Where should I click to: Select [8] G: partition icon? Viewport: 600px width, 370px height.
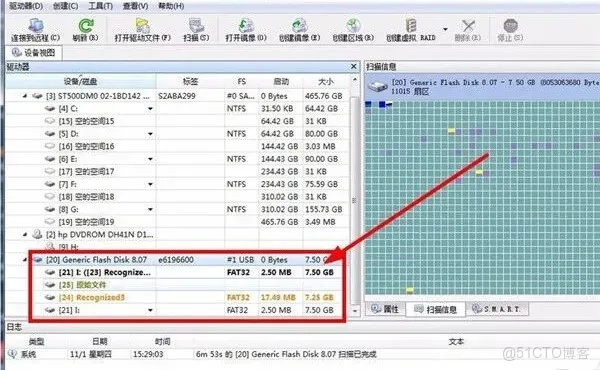point(50,209)
